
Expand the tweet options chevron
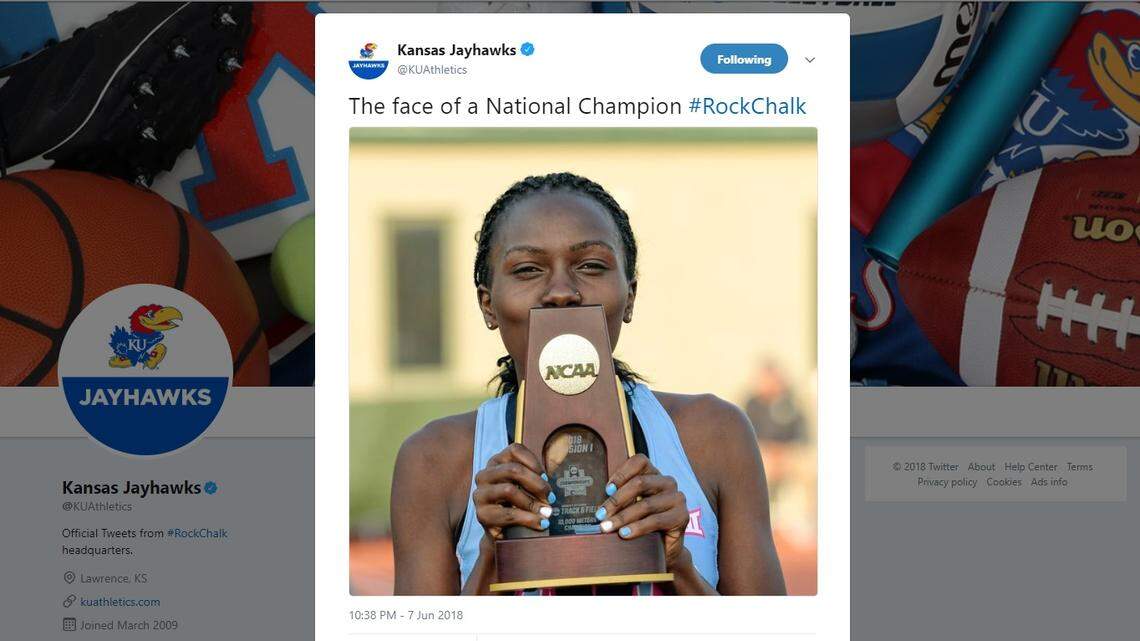click(810, 59)
